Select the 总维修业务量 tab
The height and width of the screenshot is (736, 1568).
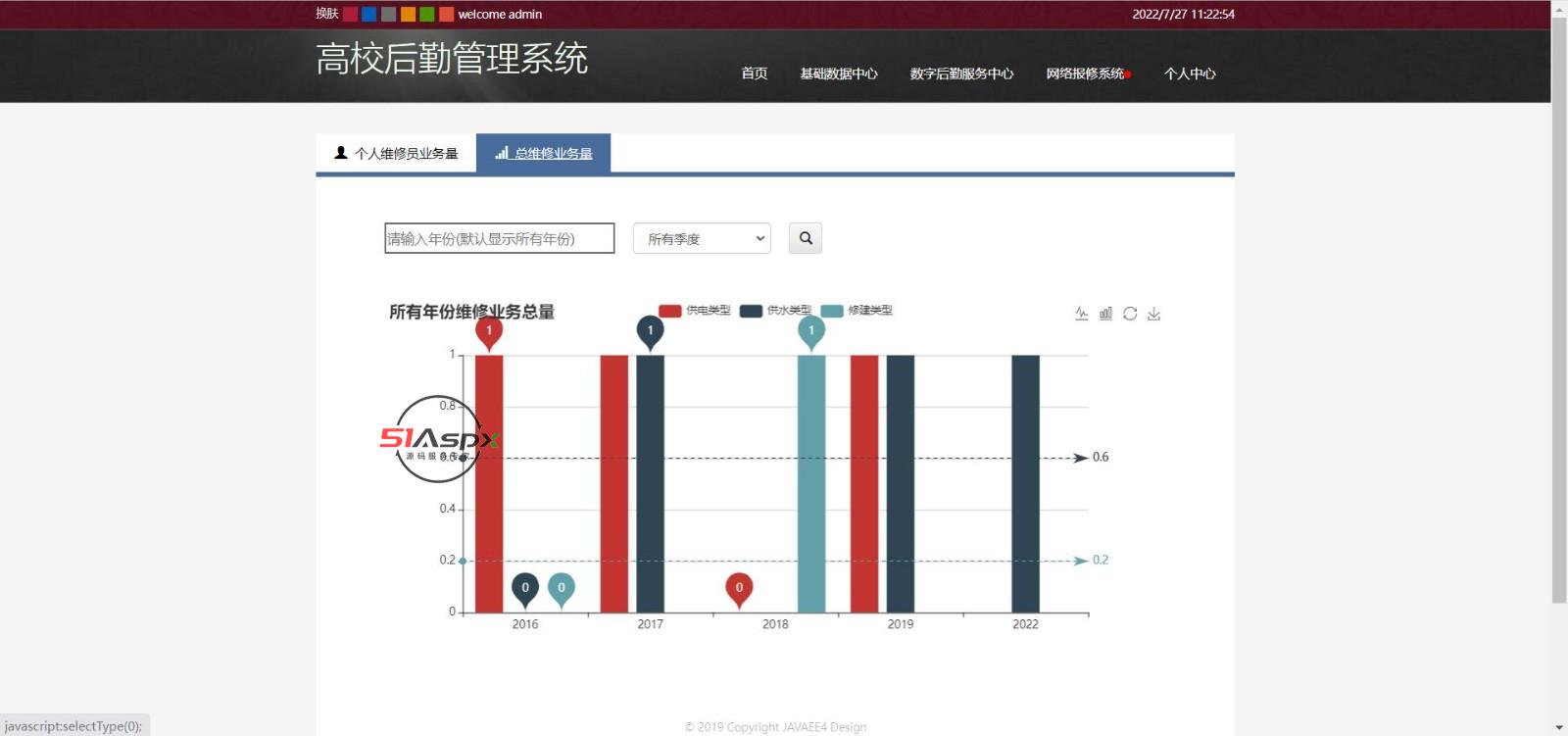point(544,154)
